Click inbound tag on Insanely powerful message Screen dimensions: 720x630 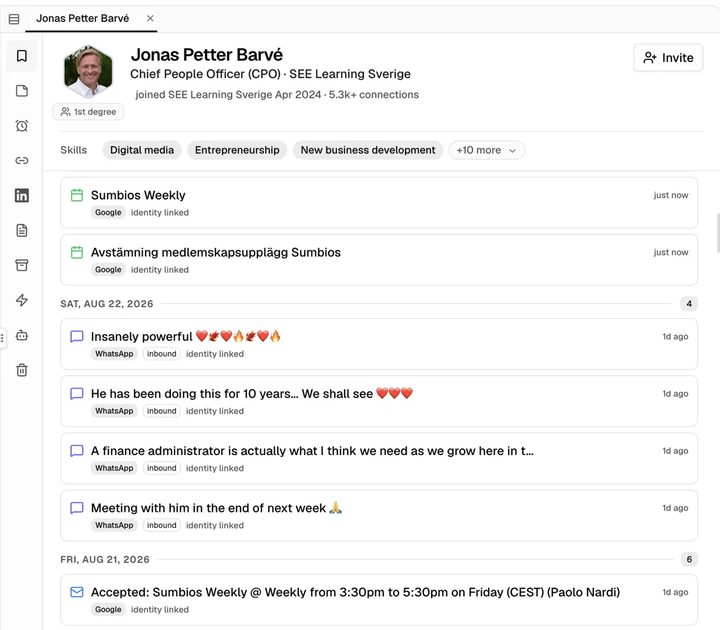[162, 354]
